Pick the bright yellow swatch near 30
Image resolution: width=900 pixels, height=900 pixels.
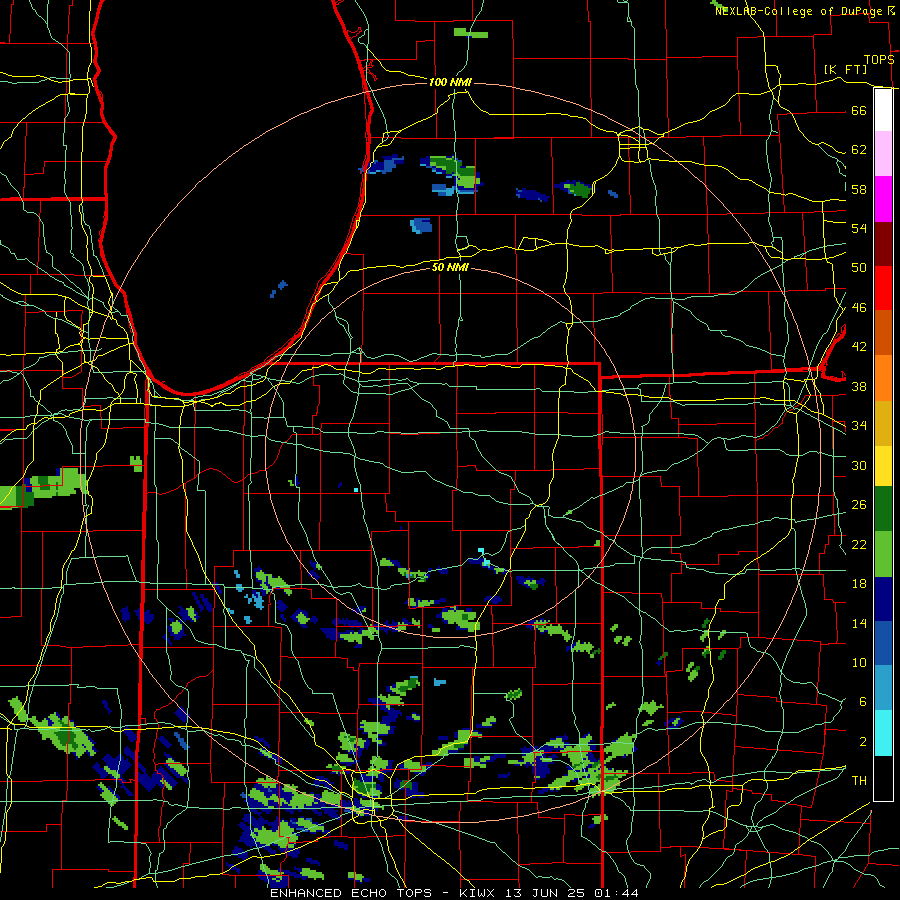pyautogui.click(x=883, y=466)
